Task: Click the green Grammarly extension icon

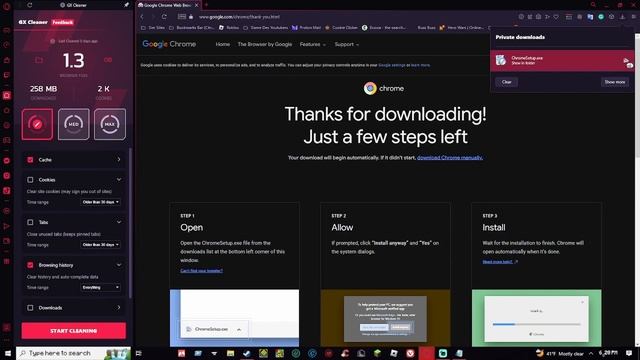Action: coord(601,17)
